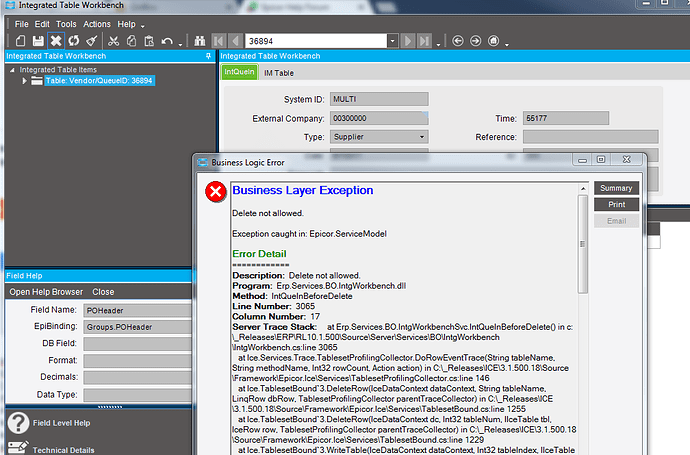Expand the Table: Vendor/QueueID: 36894 node
This screenshot has height=455, width=690.
point(24,81)
